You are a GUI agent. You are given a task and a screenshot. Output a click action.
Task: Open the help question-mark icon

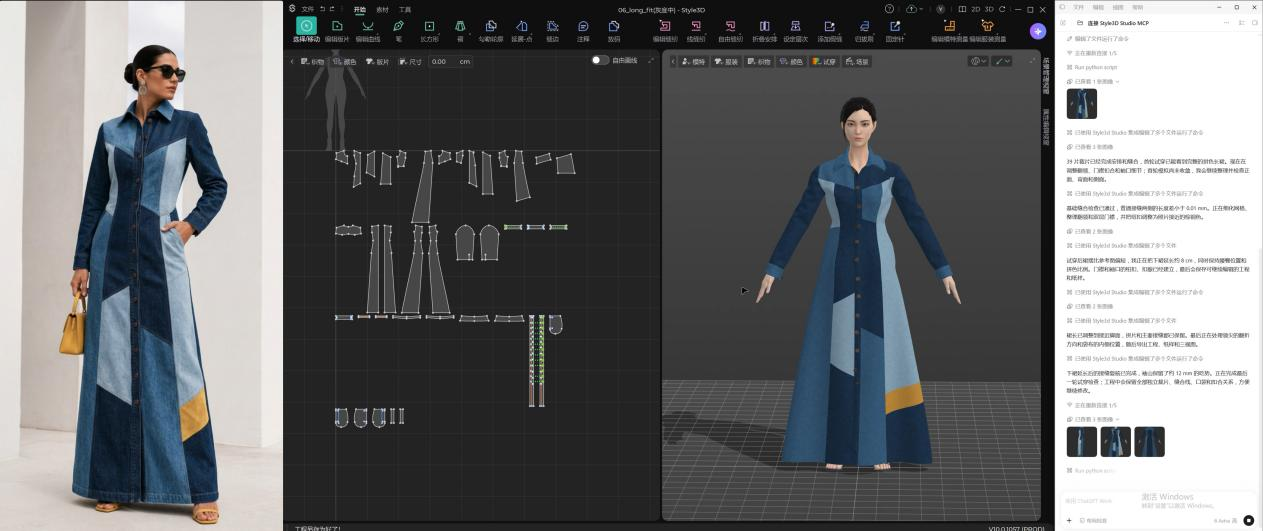(889, 9)
